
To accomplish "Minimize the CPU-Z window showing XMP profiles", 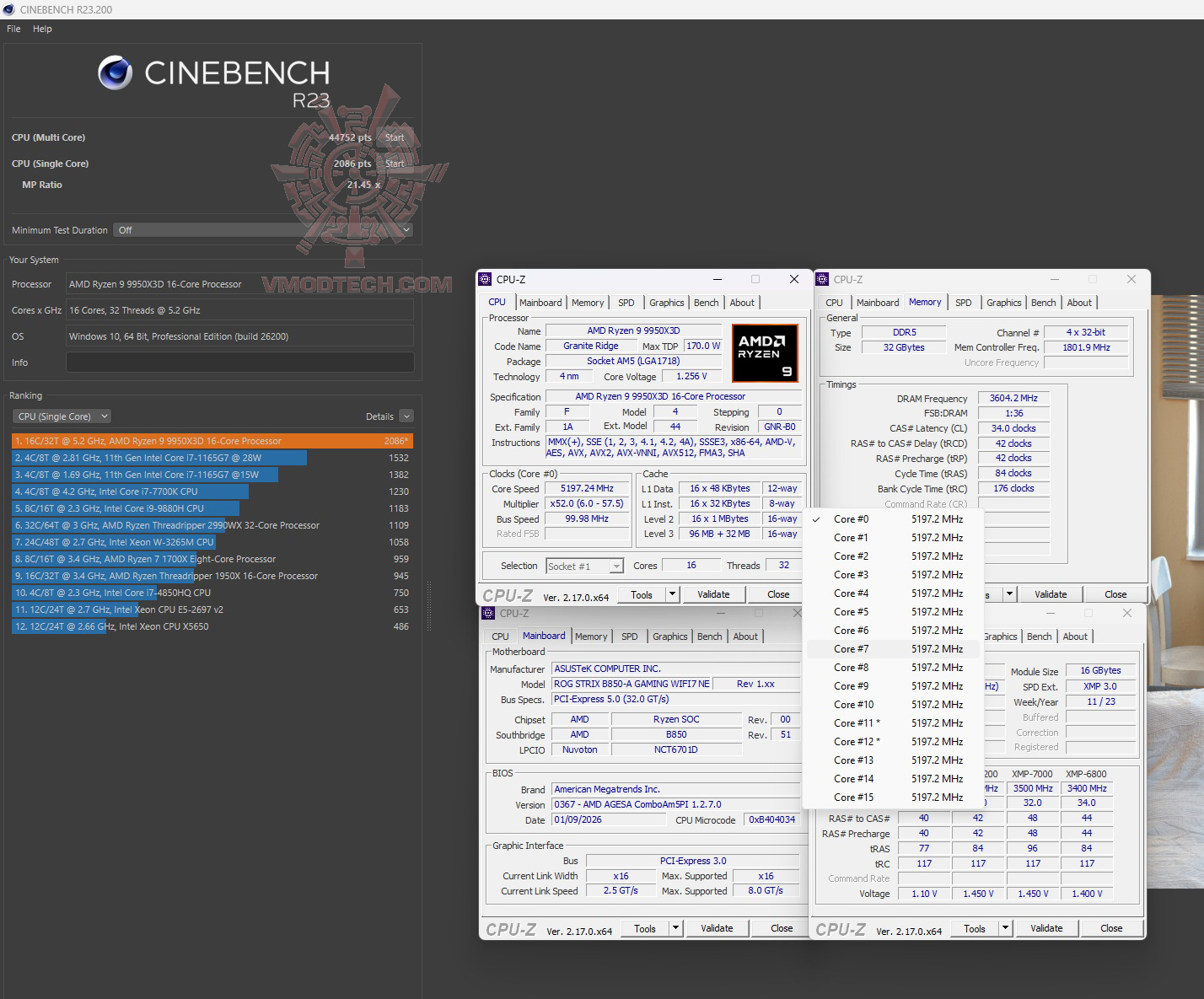I will tap(1051, 613).
